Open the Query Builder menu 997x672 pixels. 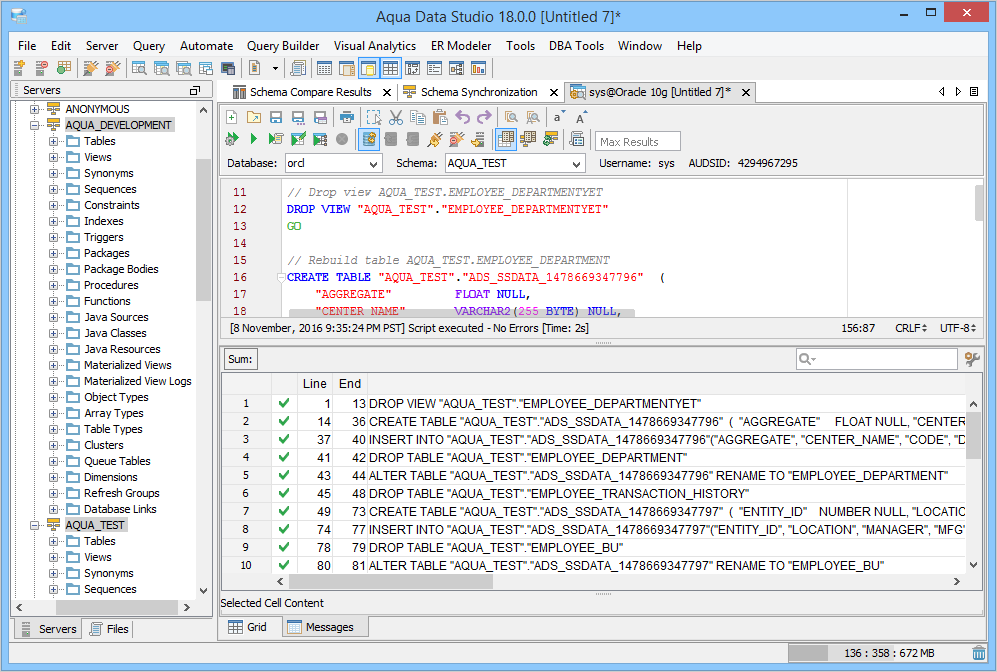(x=283, y=46)
